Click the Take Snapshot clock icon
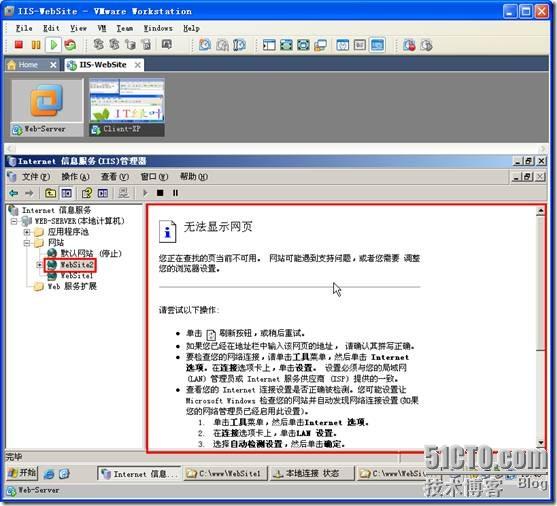Viewport: 557px width, 506px height. click(x=205, y=45)
